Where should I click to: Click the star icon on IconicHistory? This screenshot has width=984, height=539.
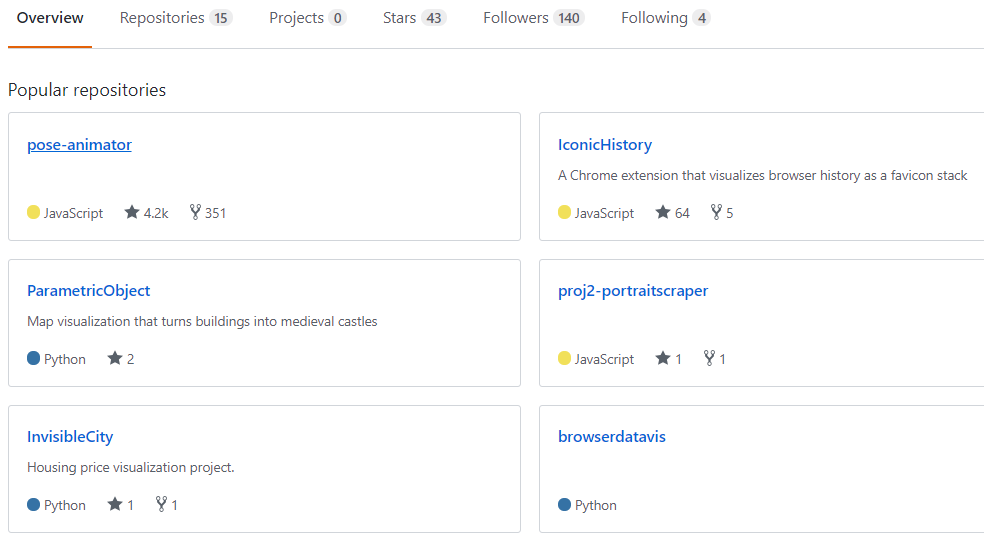(663, 212)
